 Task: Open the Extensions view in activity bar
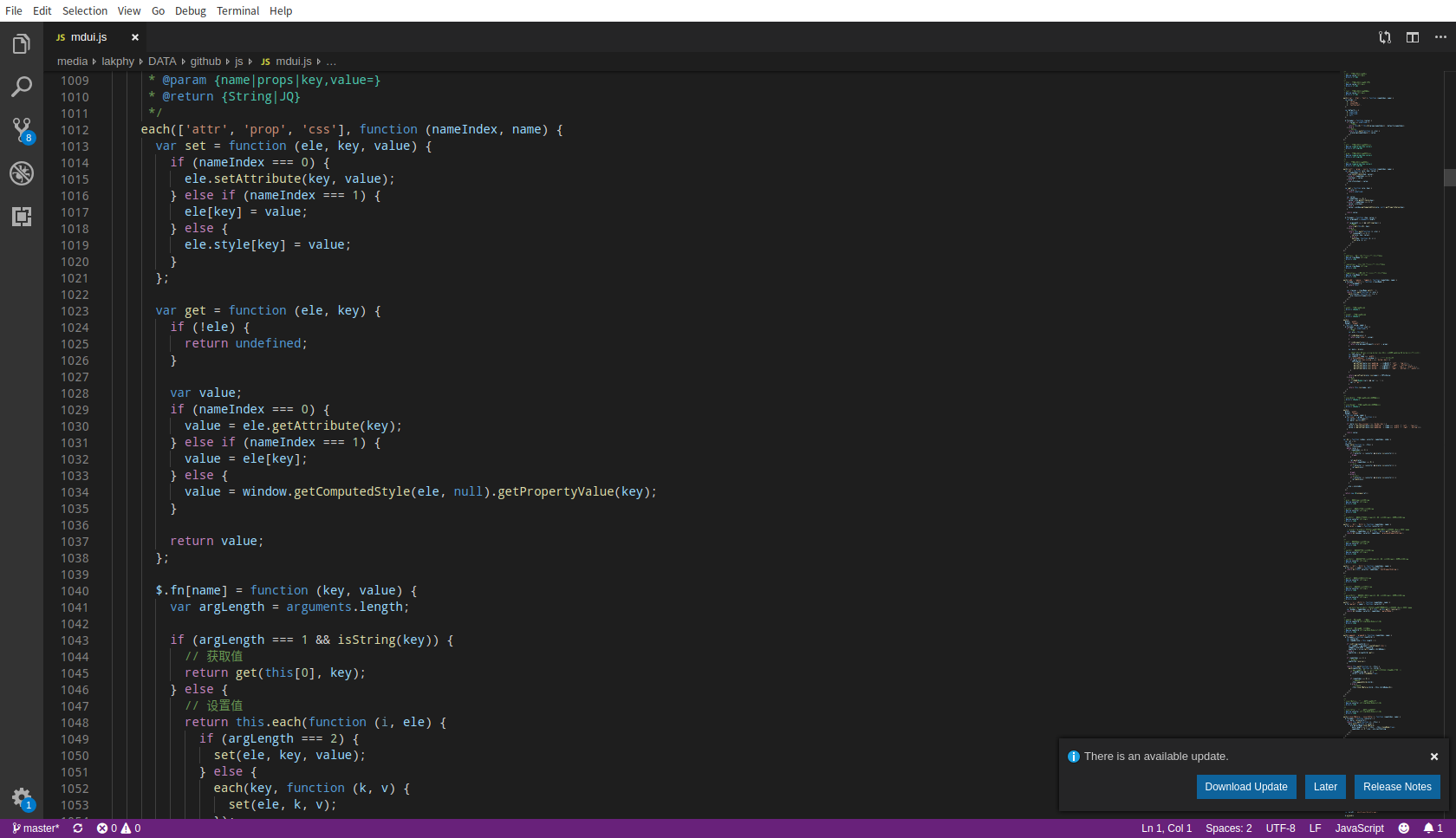[x=22, y=217]
